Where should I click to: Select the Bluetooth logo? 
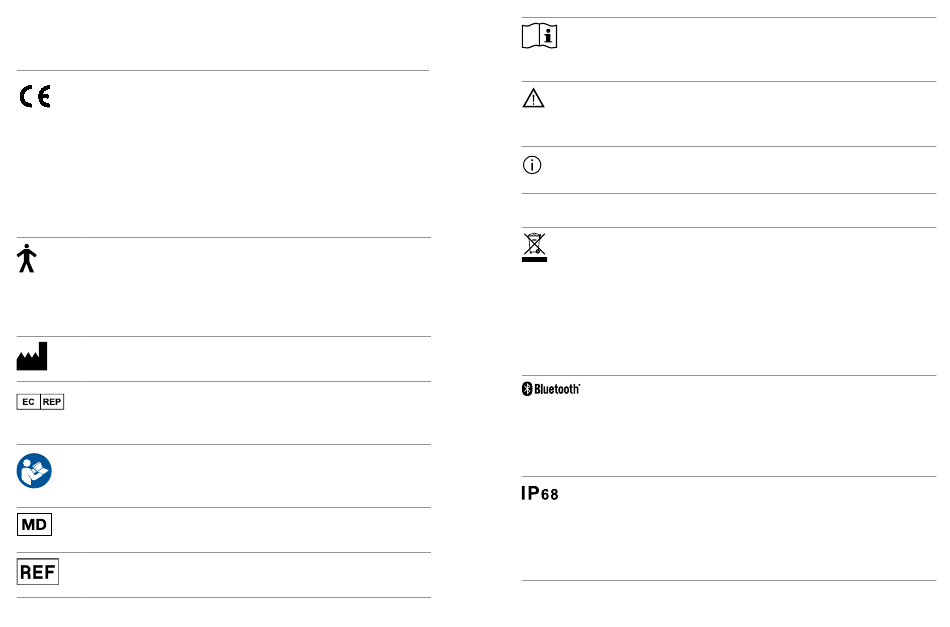[551, 389]
